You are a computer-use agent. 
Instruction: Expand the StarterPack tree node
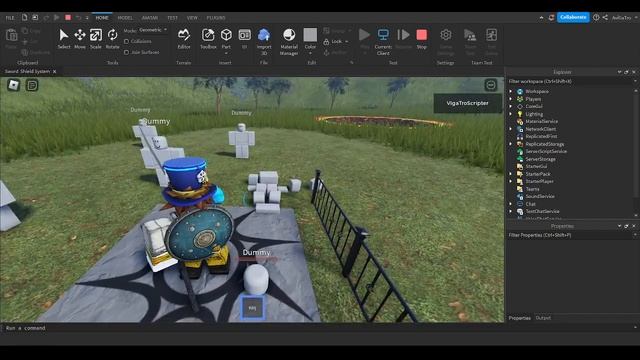click(511, 174)
